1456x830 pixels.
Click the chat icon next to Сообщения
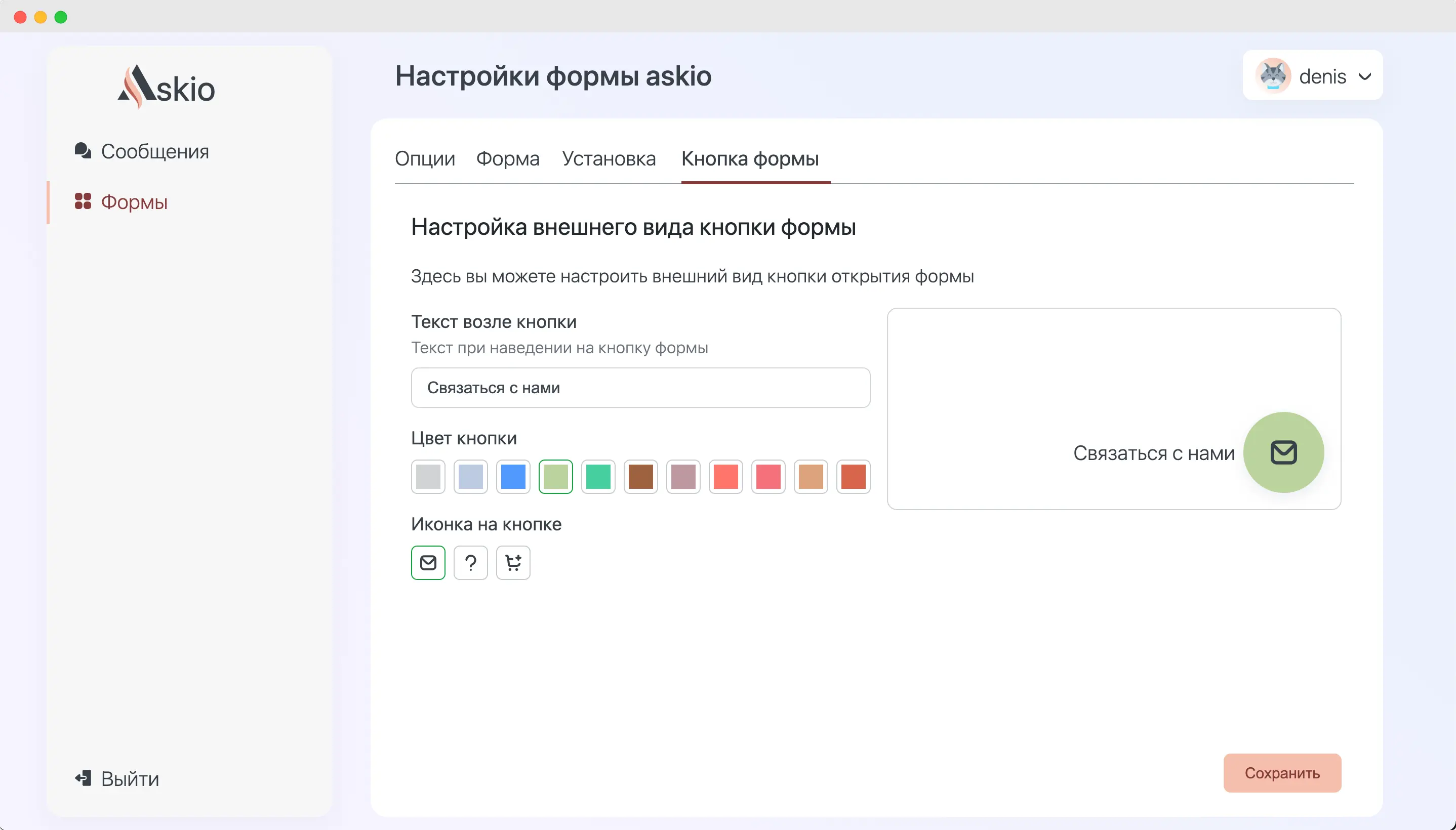point(82,150)
